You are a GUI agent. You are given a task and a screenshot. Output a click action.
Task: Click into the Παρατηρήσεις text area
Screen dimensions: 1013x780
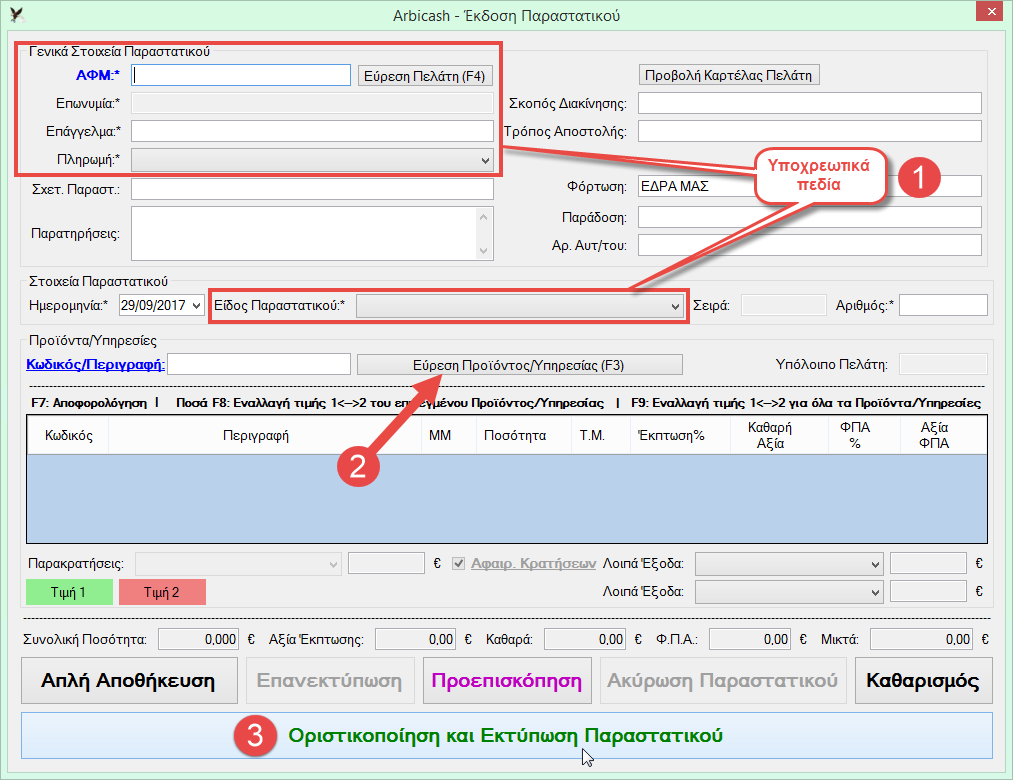point(304,233)
